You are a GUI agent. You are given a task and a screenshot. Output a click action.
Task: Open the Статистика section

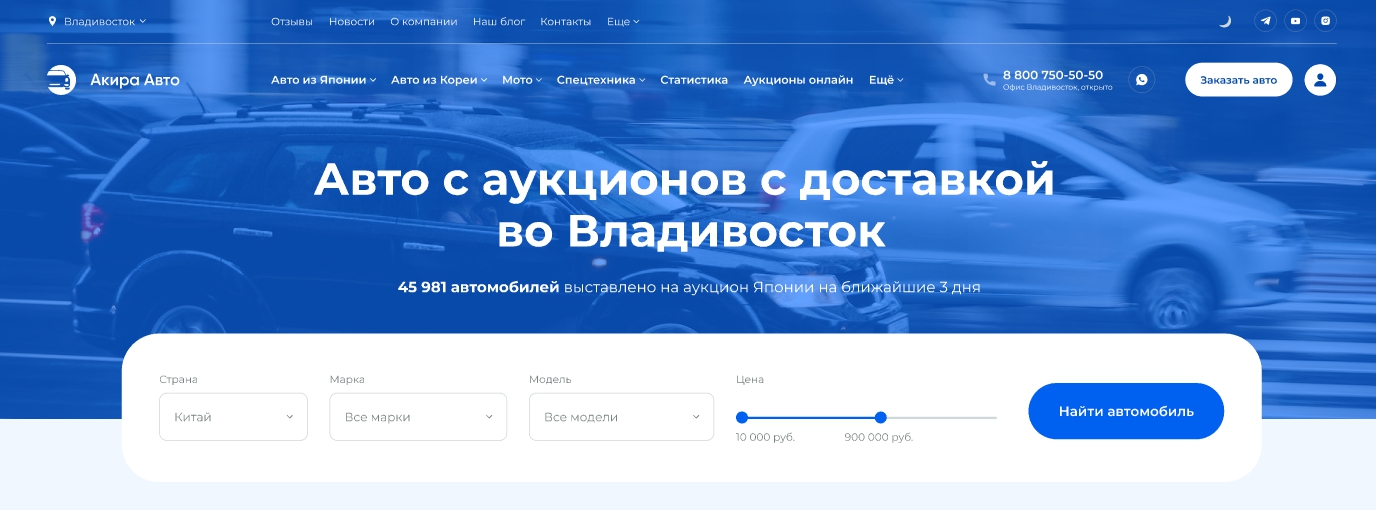click(x=694, y=80)
